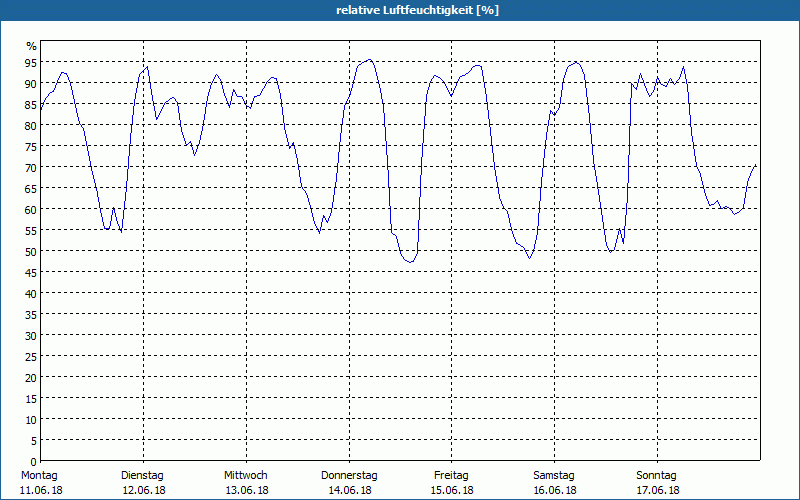Screen dimensions: 800x500
Task: Click the chart title "relative Luftfeuchtigkeit [%]"
Action: tap(417, 10)
